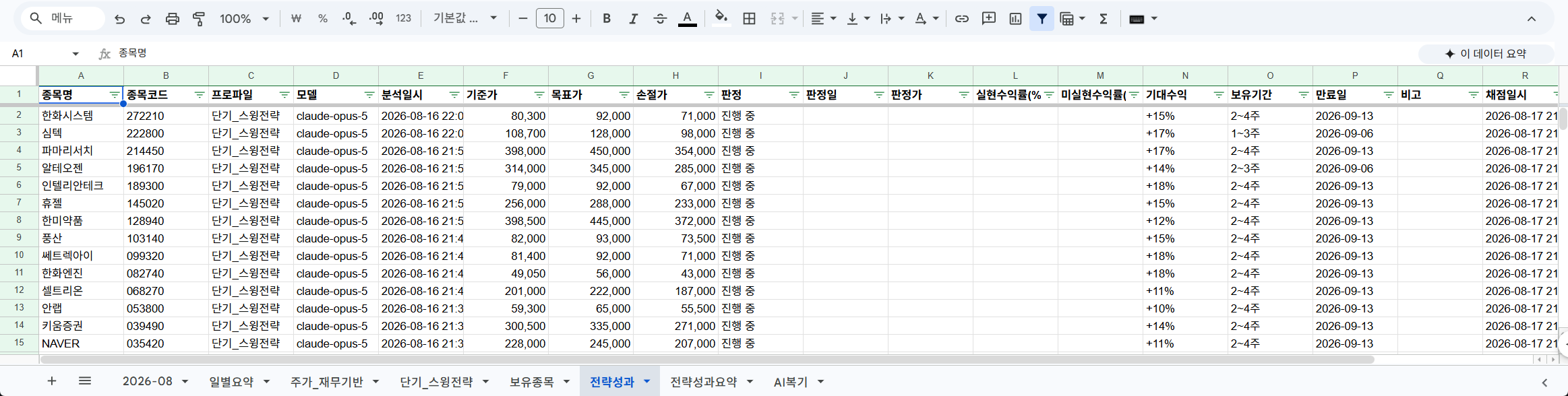The height and width of the screenshot is (396, 1568).
Task: Format as currency with ₩ icon
Action: (x=296, y=19)
